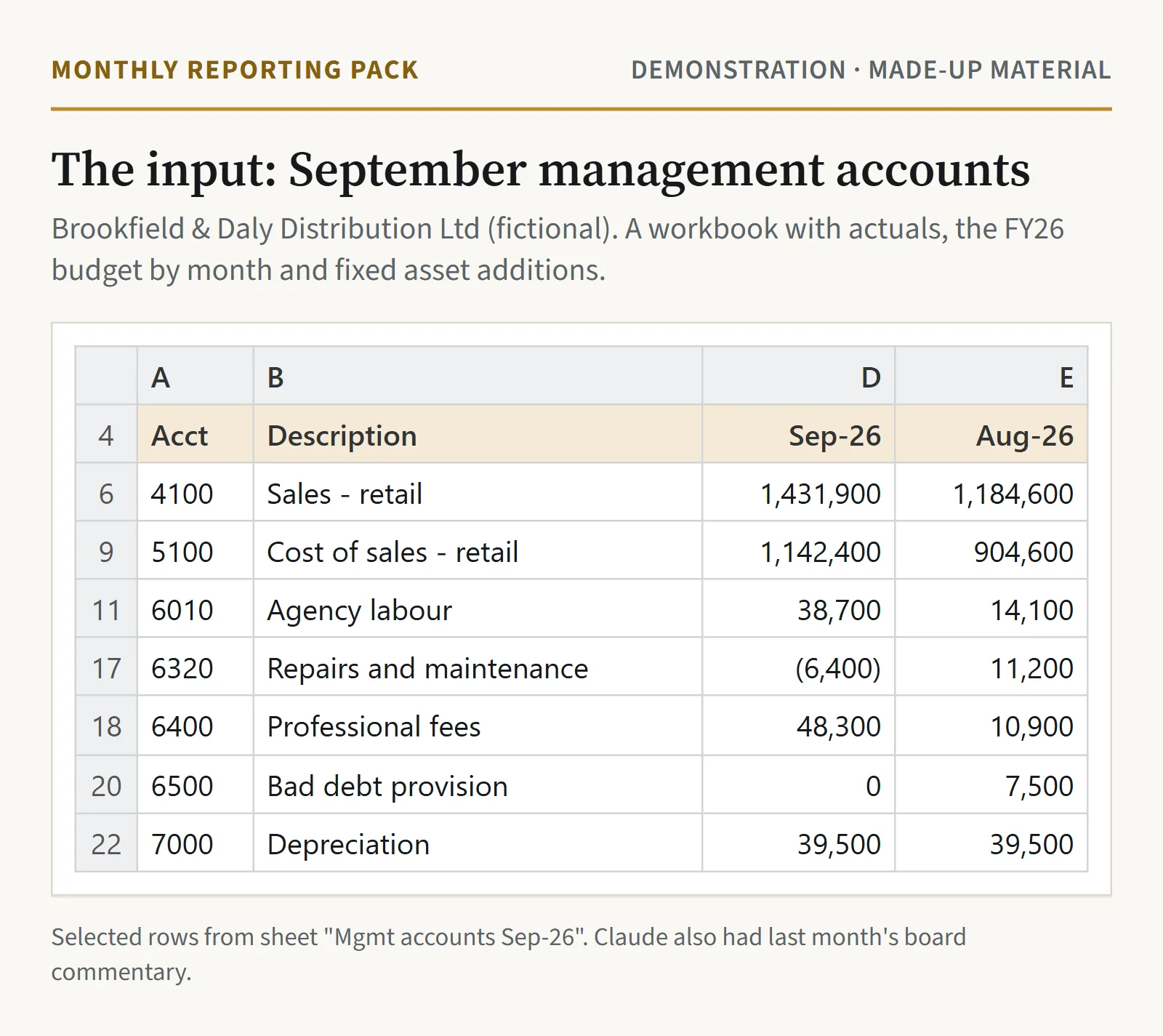Select the 14,100 value
This screenshot has height=1036, width=1163.
(991, 609)
